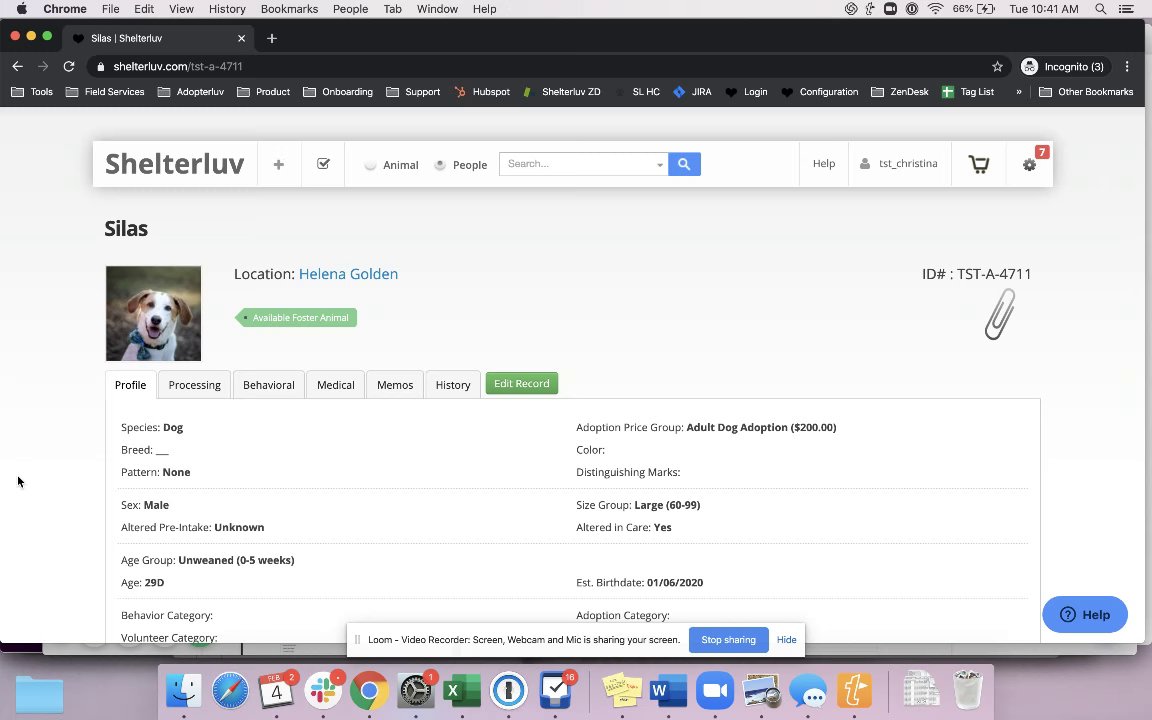Open the Onboarding bookmark folder
Viewport: 1152px width, 720px height.
click(x=338, y=92)
